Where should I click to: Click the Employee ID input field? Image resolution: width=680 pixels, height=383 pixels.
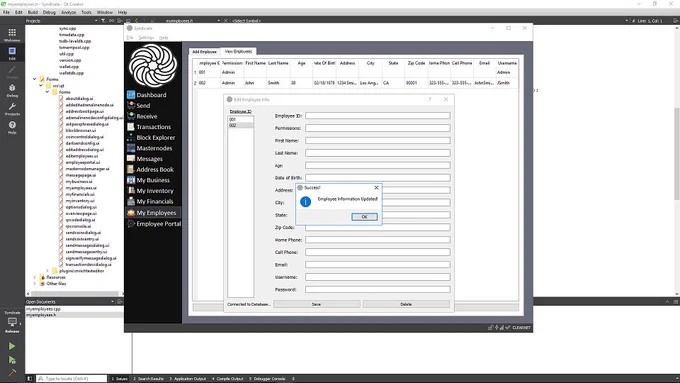click(x=377, y=115)
